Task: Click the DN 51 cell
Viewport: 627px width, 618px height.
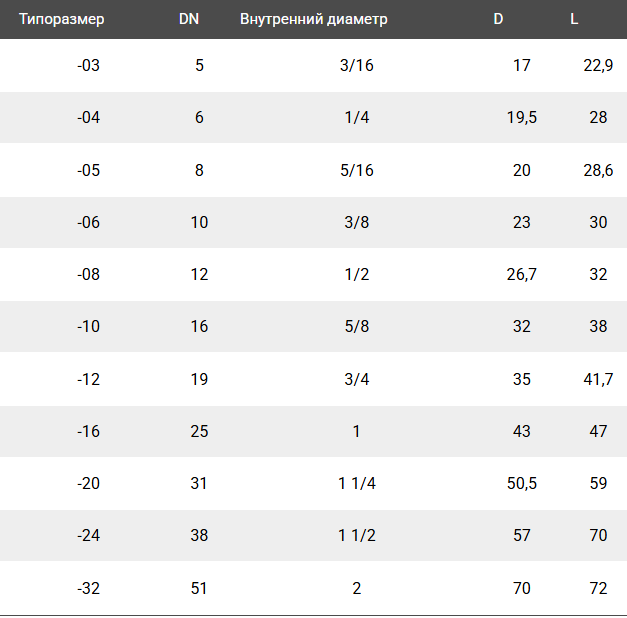Action: 199,588
